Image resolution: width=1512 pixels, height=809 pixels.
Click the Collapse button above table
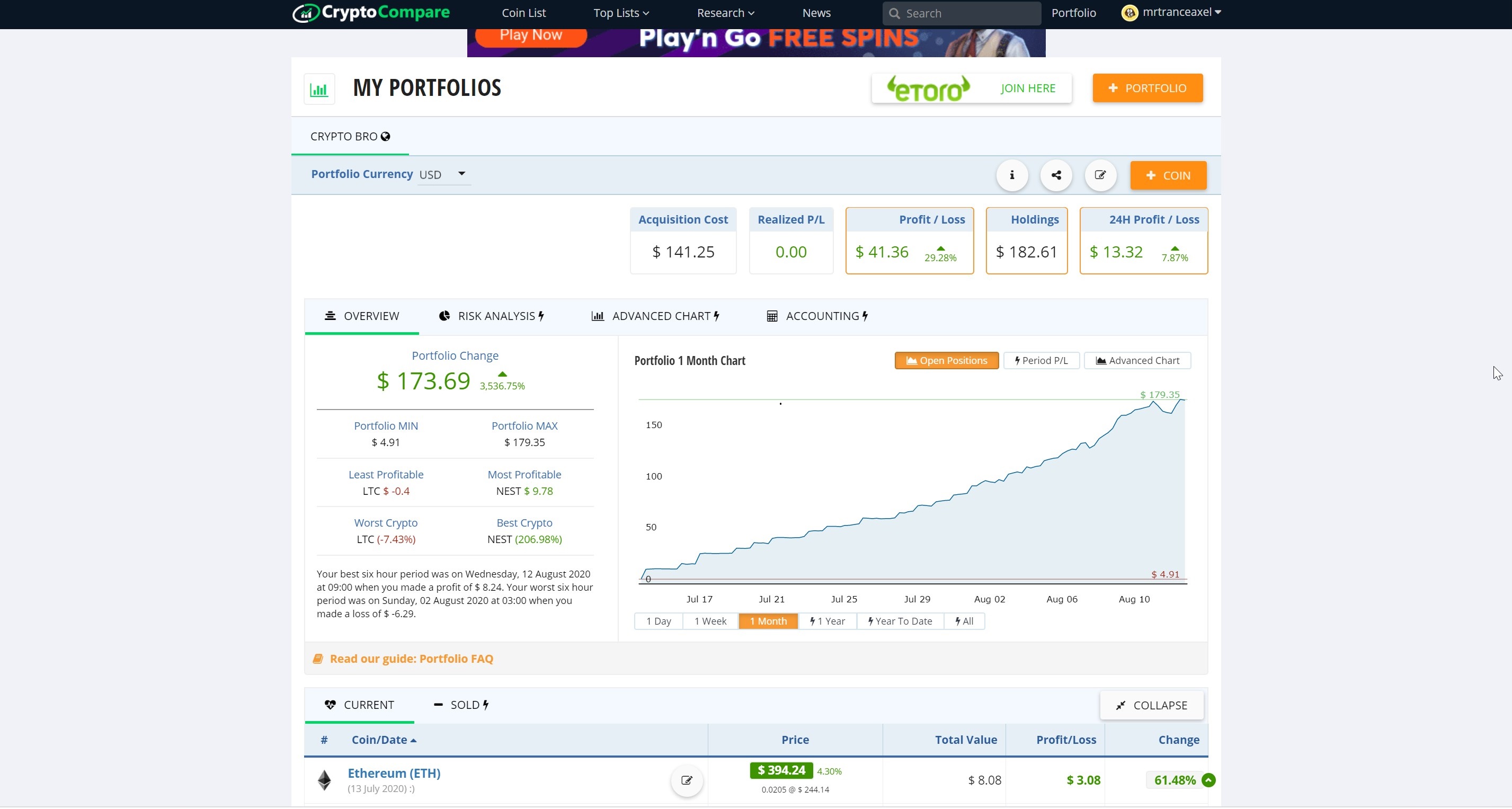point(1151,705)
